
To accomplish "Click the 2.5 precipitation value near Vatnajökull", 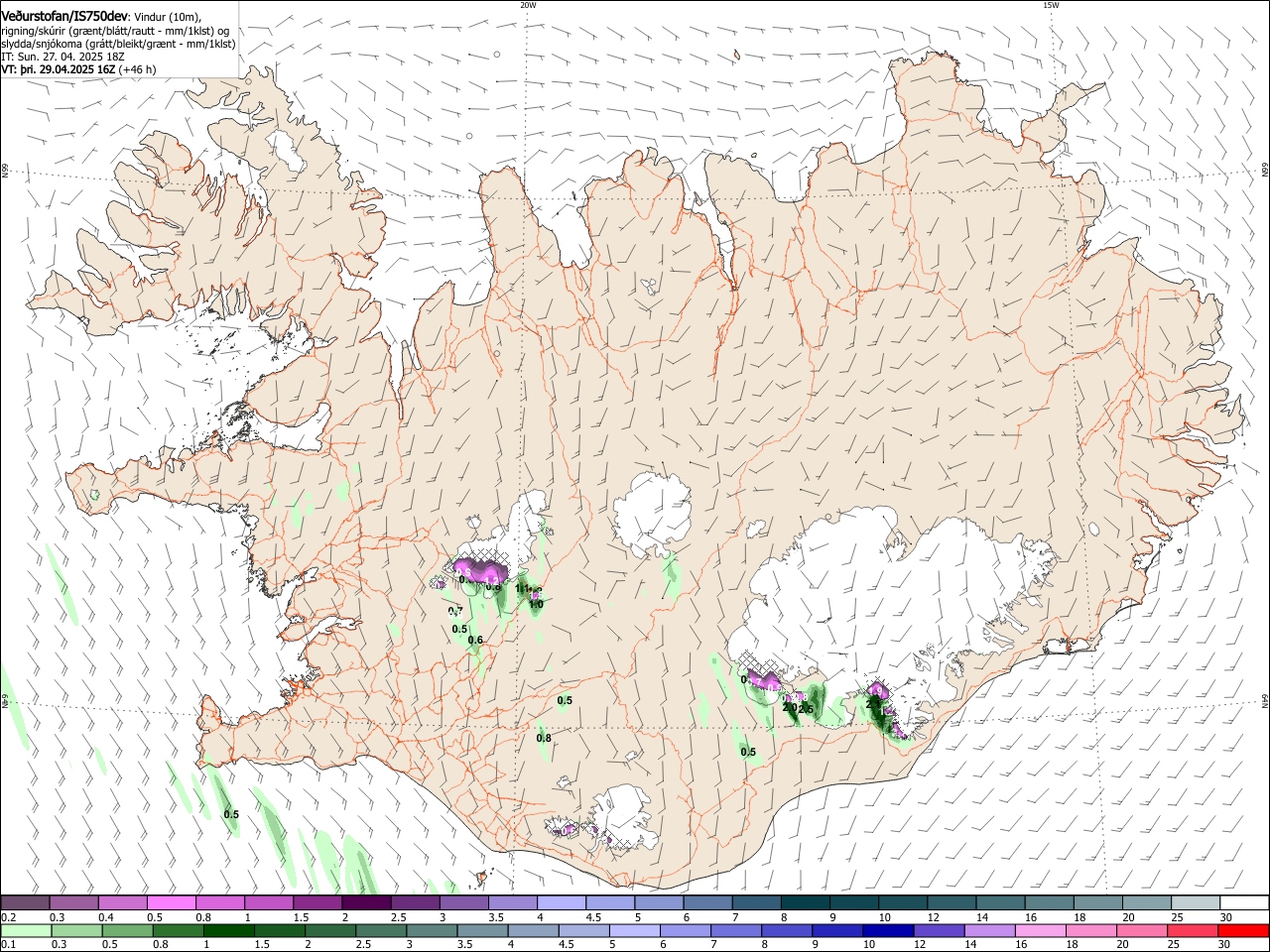I will point(806,709).
